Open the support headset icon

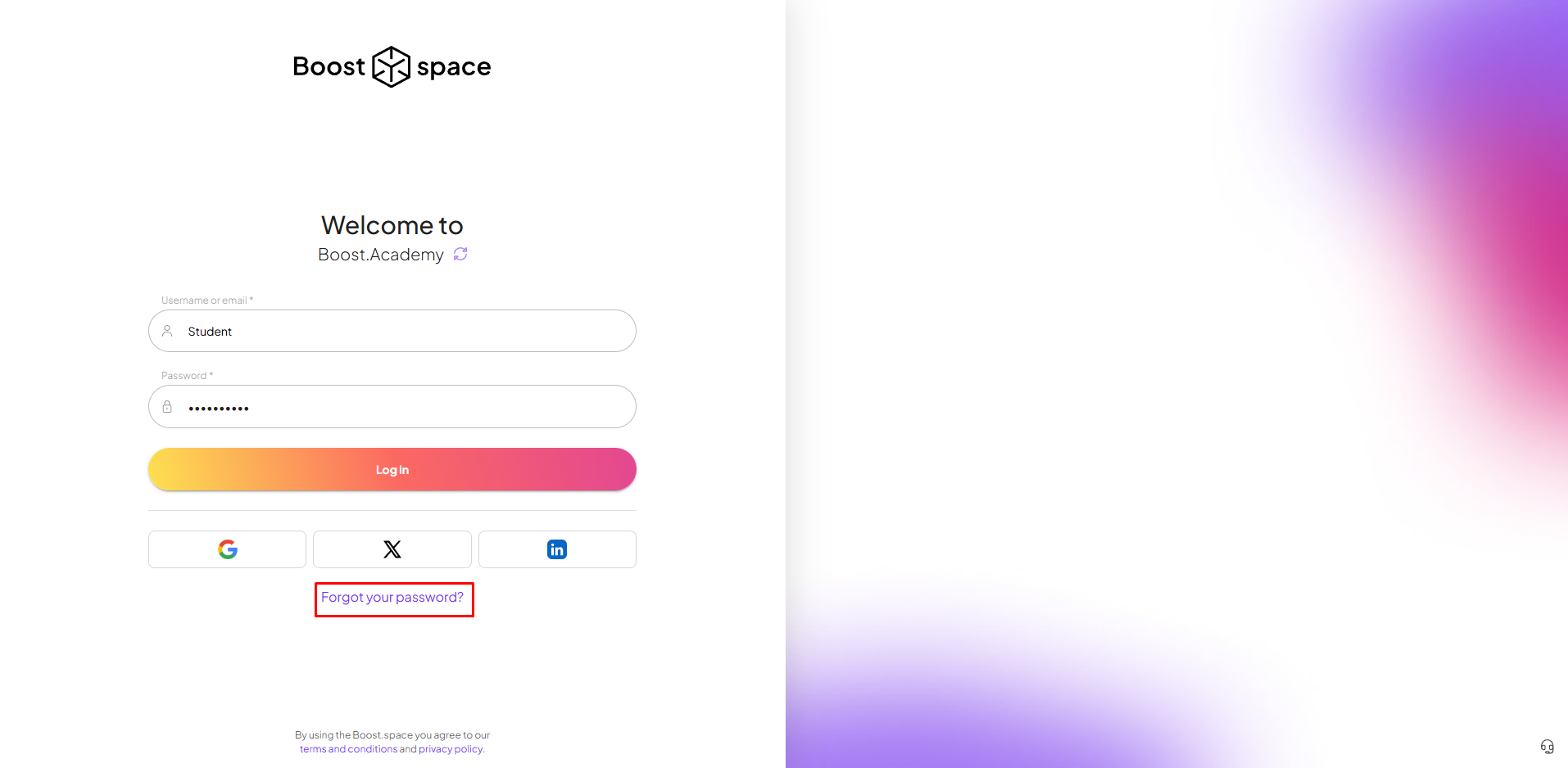point(1547,746)
